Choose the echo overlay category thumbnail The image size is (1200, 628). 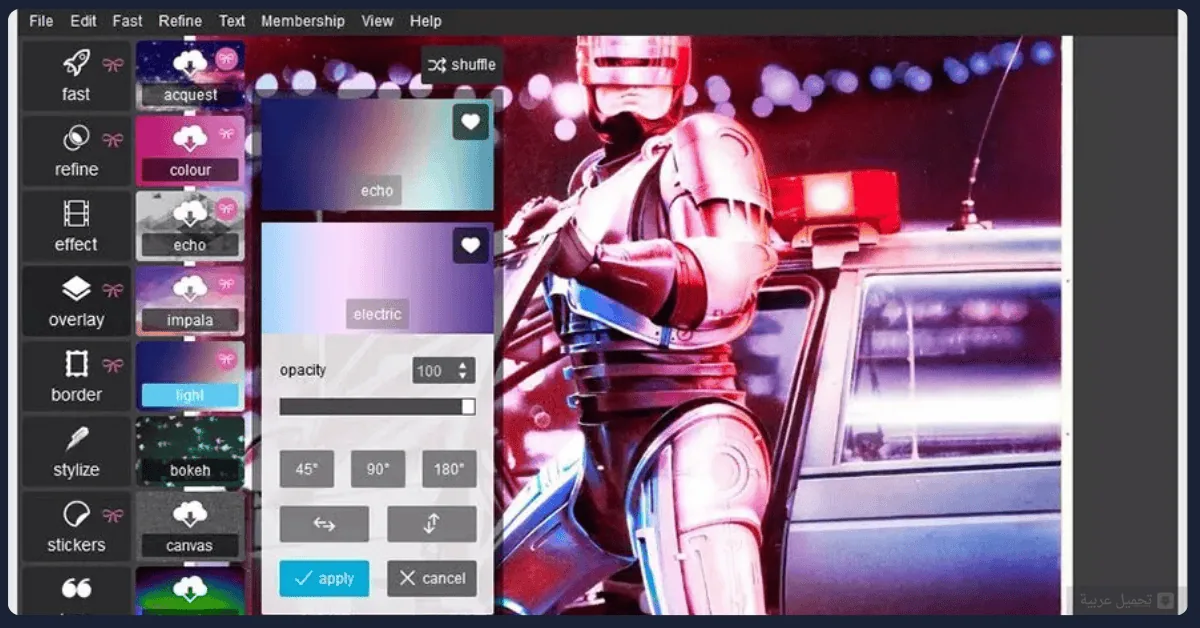pyautogui.click(x=190, y=226)
